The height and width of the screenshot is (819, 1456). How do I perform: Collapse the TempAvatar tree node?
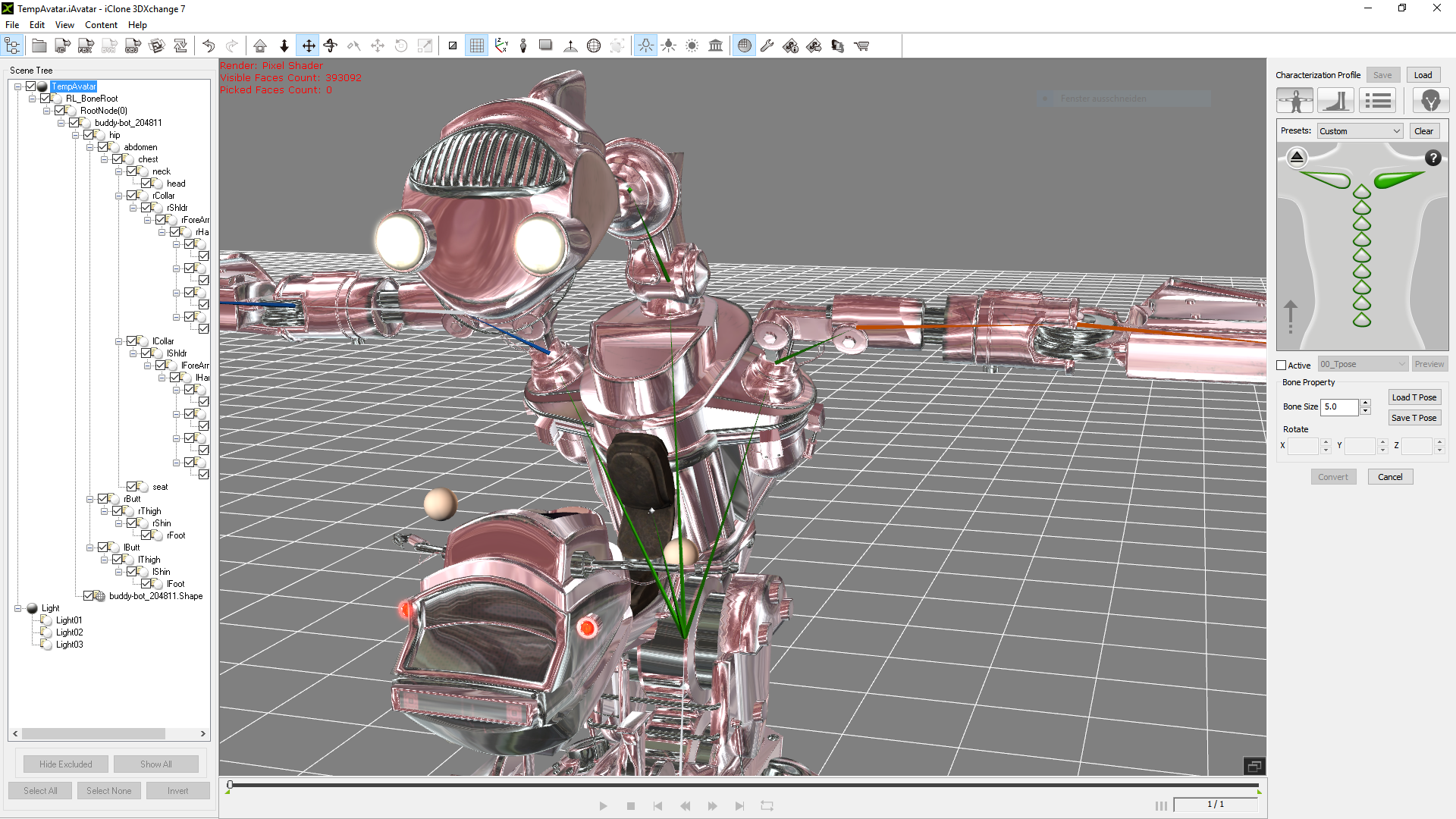click(x=17, y=86)
